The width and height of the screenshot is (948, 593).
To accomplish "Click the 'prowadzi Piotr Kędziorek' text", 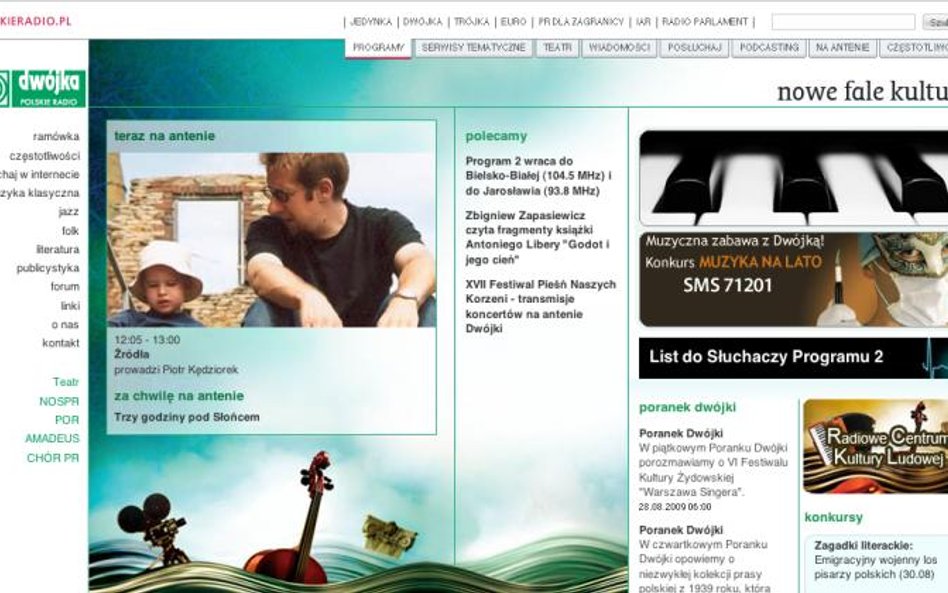I will (x=176, y=369).
